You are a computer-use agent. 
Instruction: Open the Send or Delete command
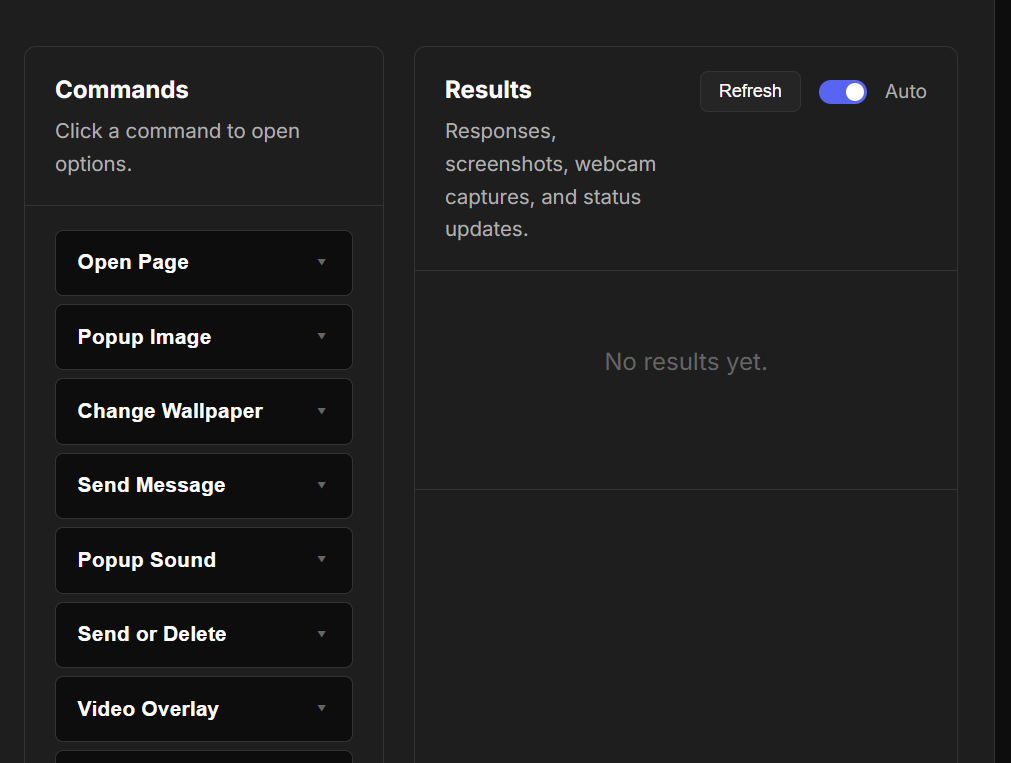204,635
